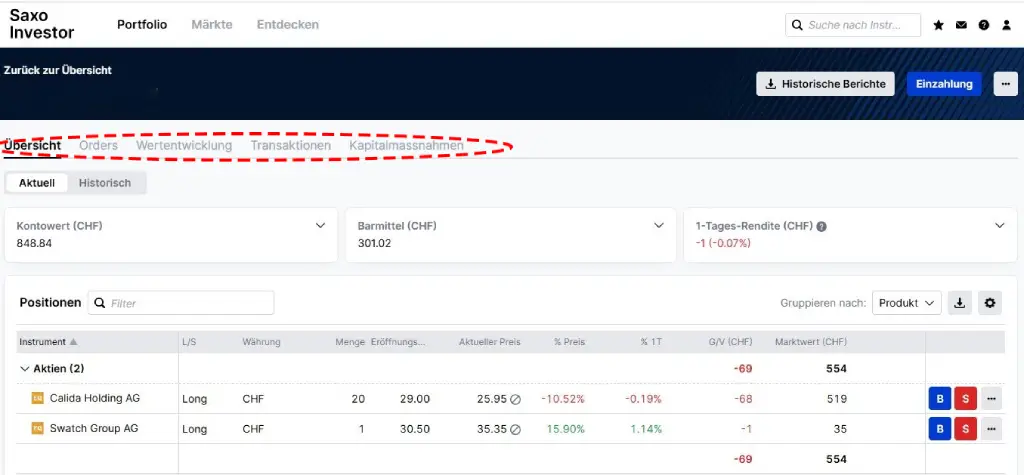Click the Kontowert value 848.84
Viewport: 1024px width, 475px height.
[34, 244]
